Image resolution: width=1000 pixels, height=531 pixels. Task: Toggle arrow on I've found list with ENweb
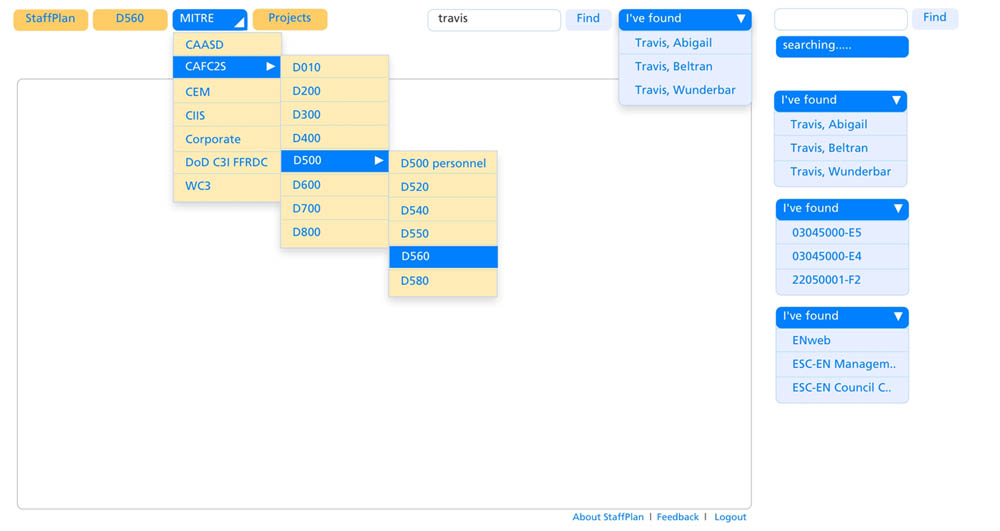897,317
